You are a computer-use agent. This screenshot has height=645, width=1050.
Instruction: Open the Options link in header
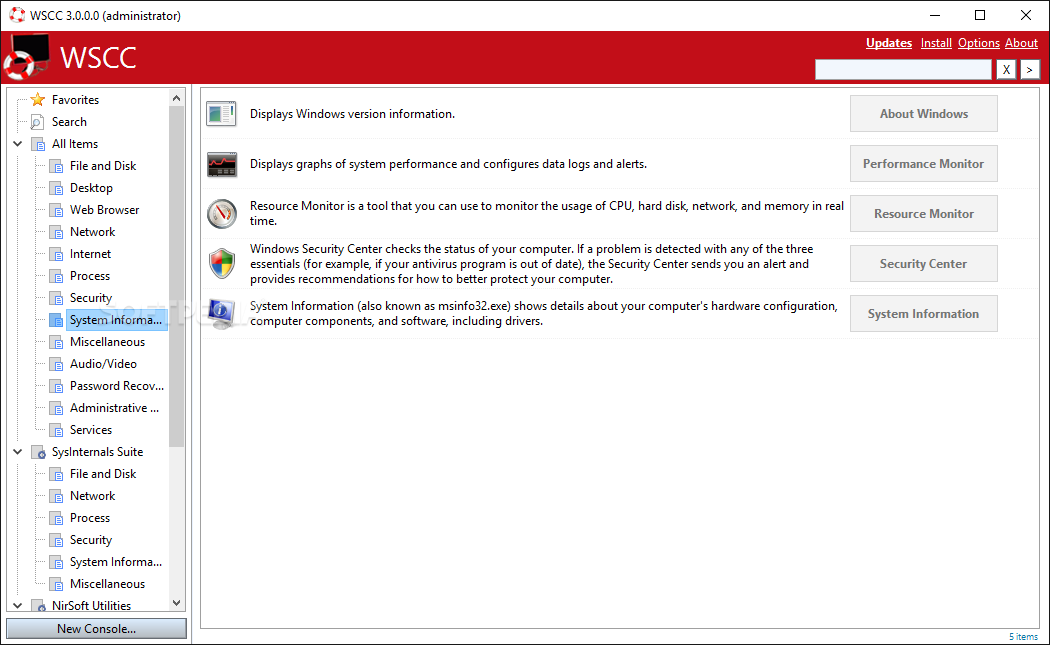coord(978,43)
